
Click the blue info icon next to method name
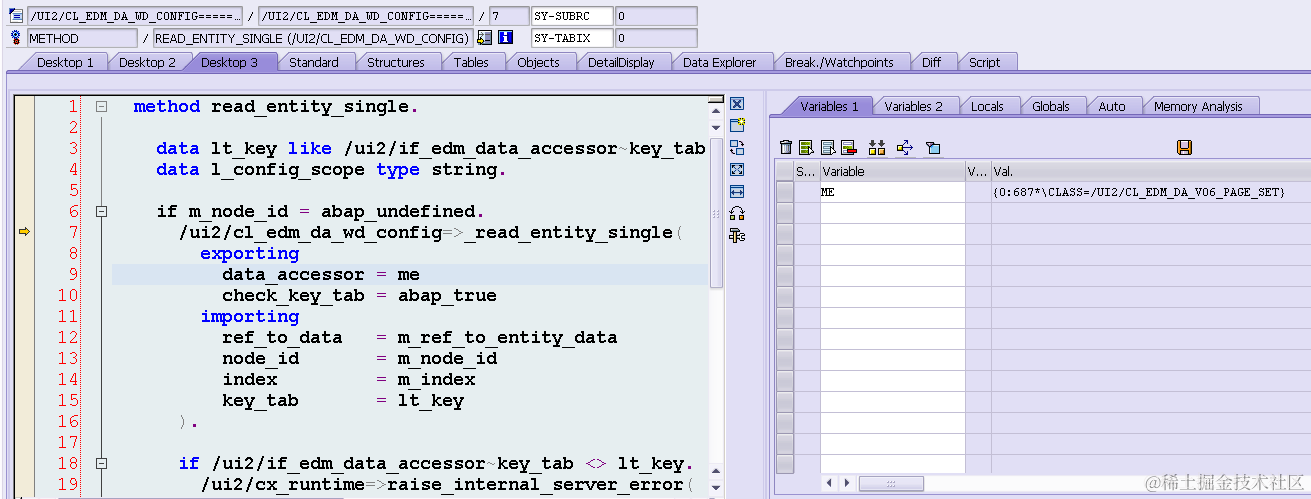coord(505,38)
